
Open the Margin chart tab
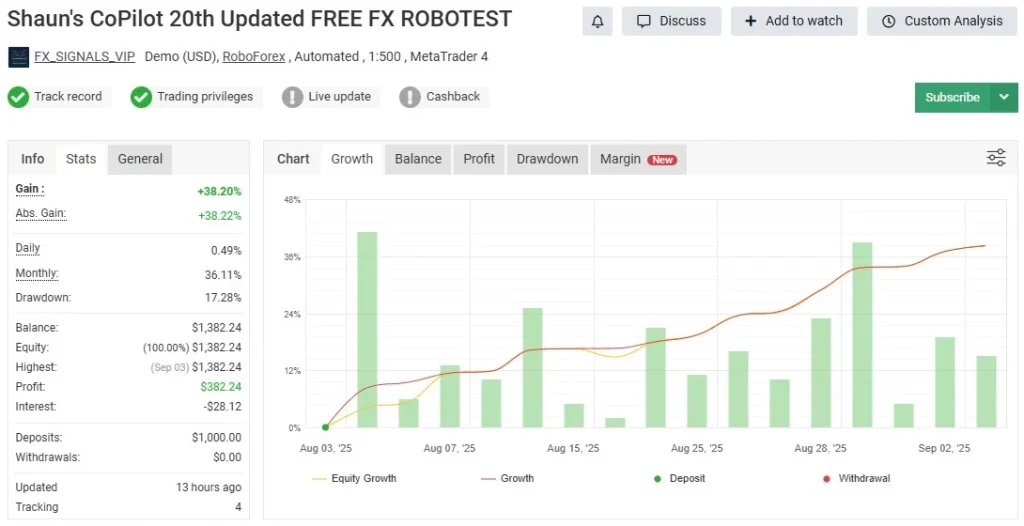click(639, 159)
